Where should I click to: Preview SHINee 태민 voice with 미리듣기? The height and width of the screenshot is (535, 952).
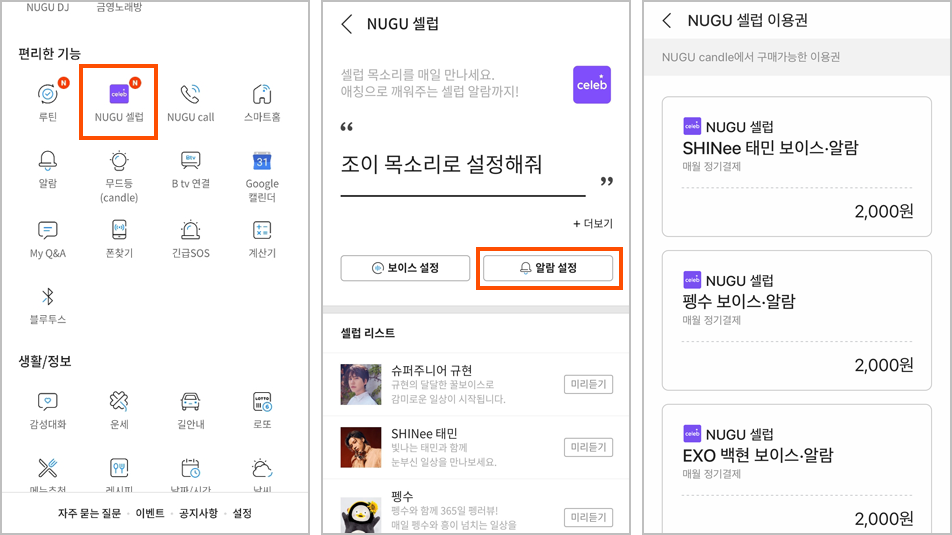click(588, 448)
